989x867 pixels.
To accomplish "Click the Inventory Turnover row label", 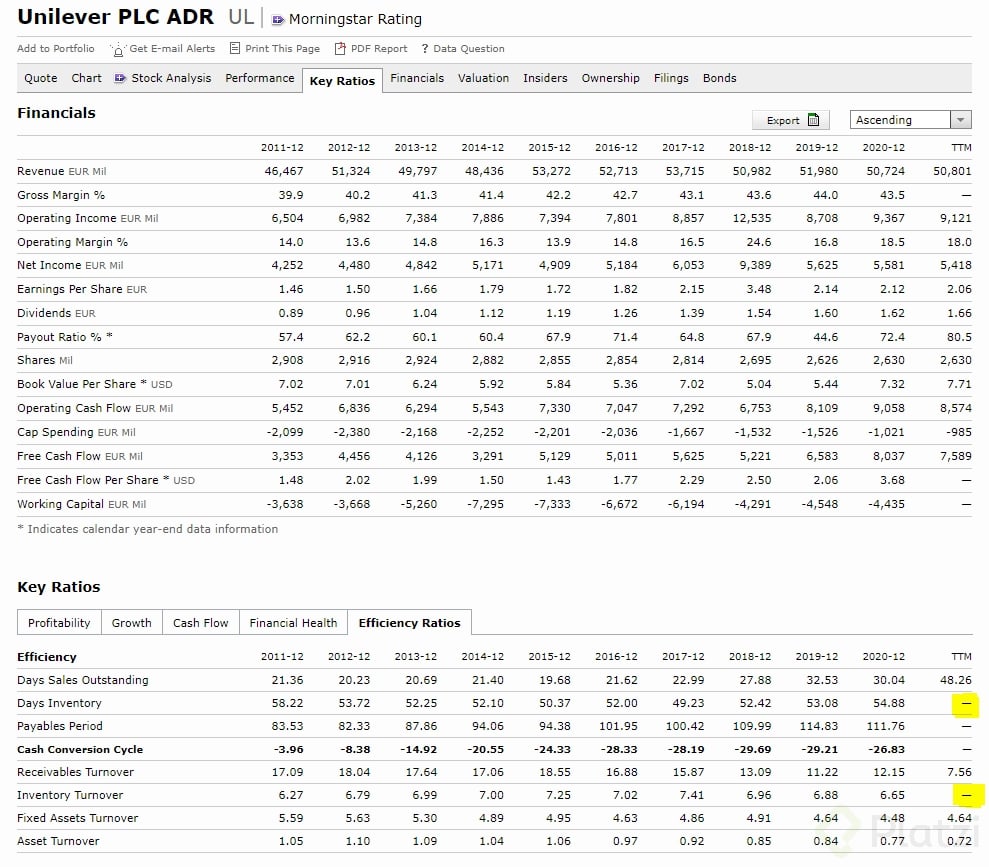I will [70, 795].
